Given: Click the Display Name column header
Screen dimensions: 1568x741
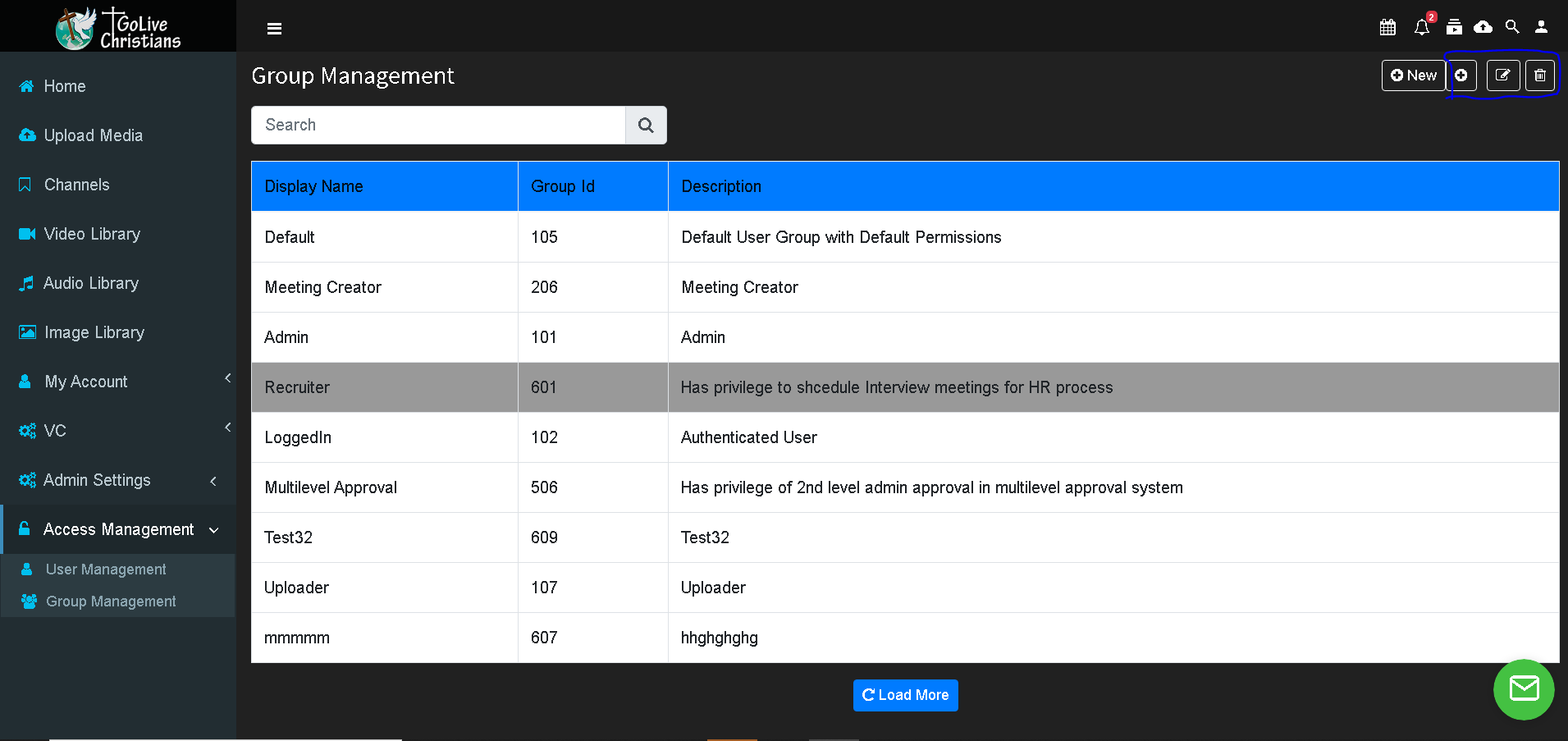Looking at the screenshot, I should [x=385, y=186].
